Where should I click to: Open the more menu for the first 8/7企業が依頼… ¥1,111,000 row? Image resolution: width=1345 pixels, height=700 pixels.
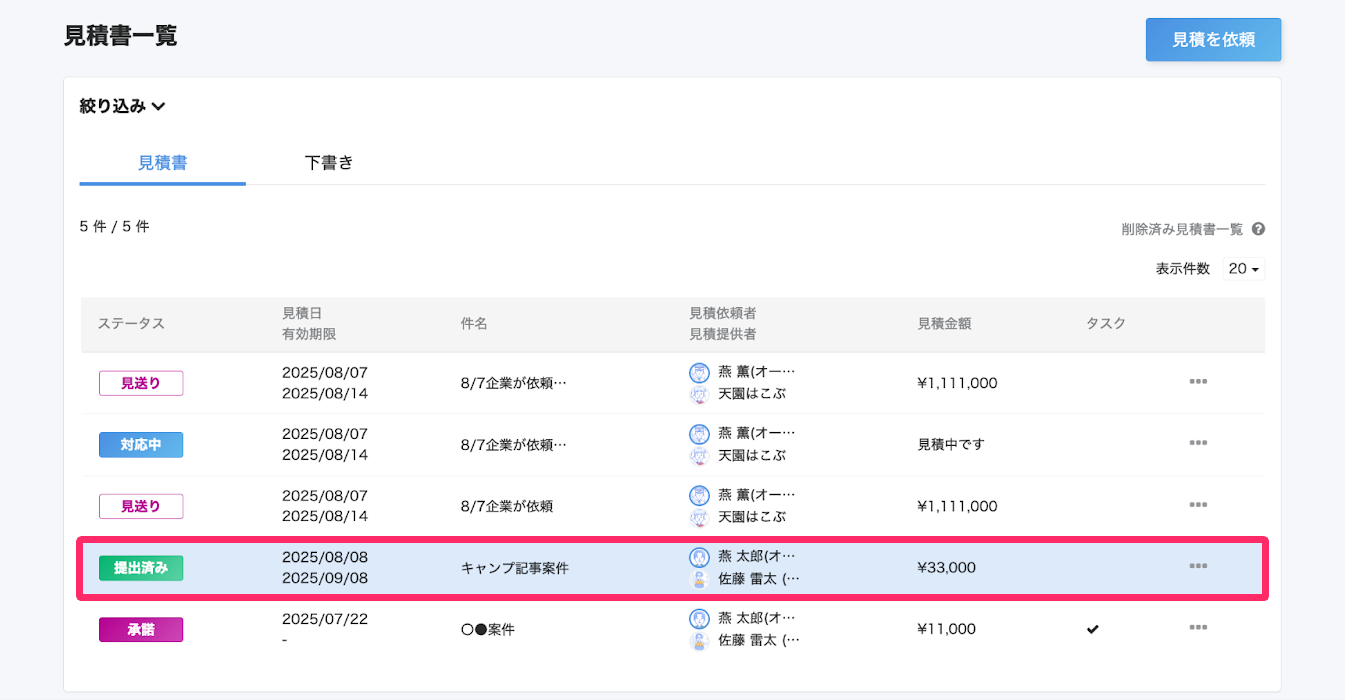pyautogui.click(x=1198, y=382)
